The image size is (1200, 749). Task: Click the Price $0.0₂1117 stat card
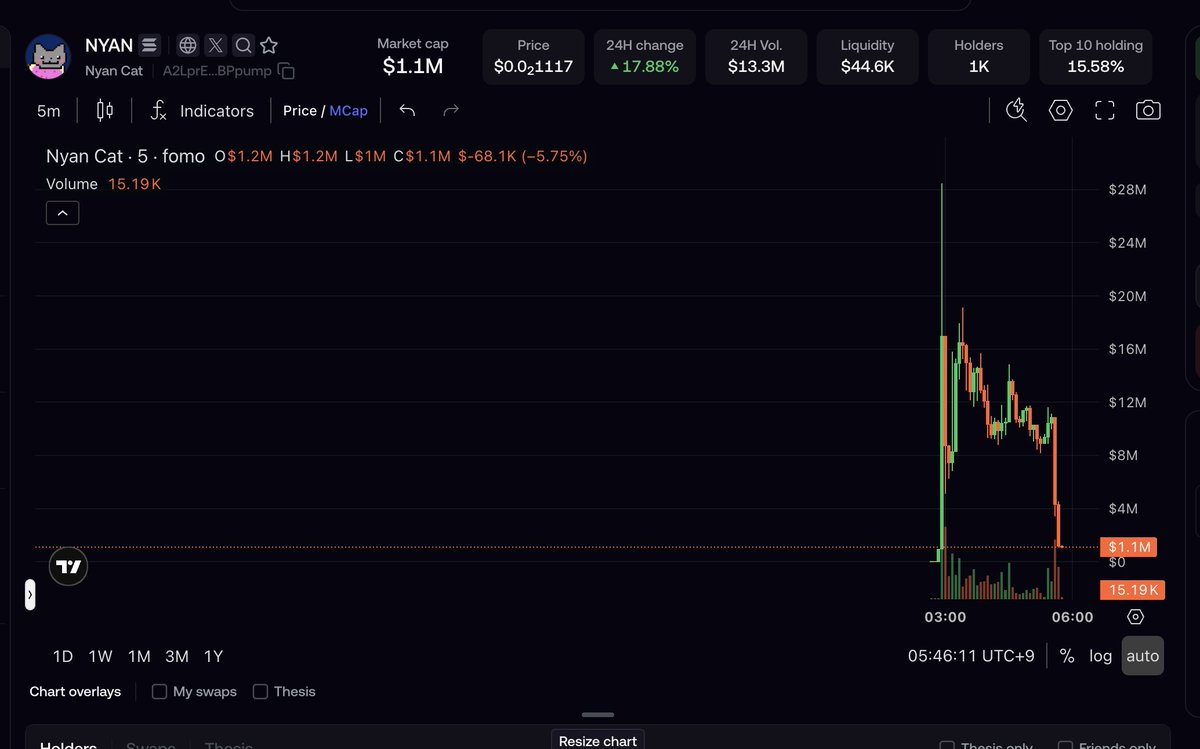533,56
